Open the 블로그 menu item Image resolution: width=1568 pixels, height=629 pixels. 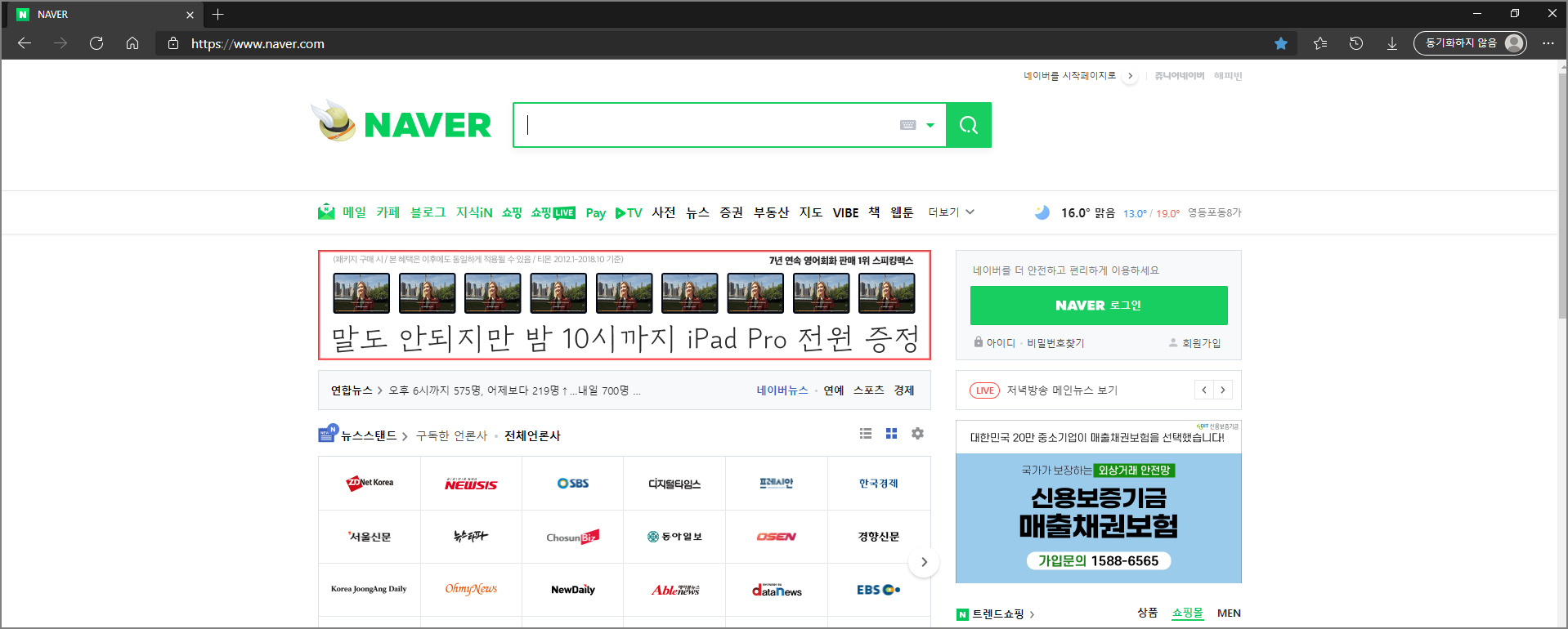coord(428,212)
